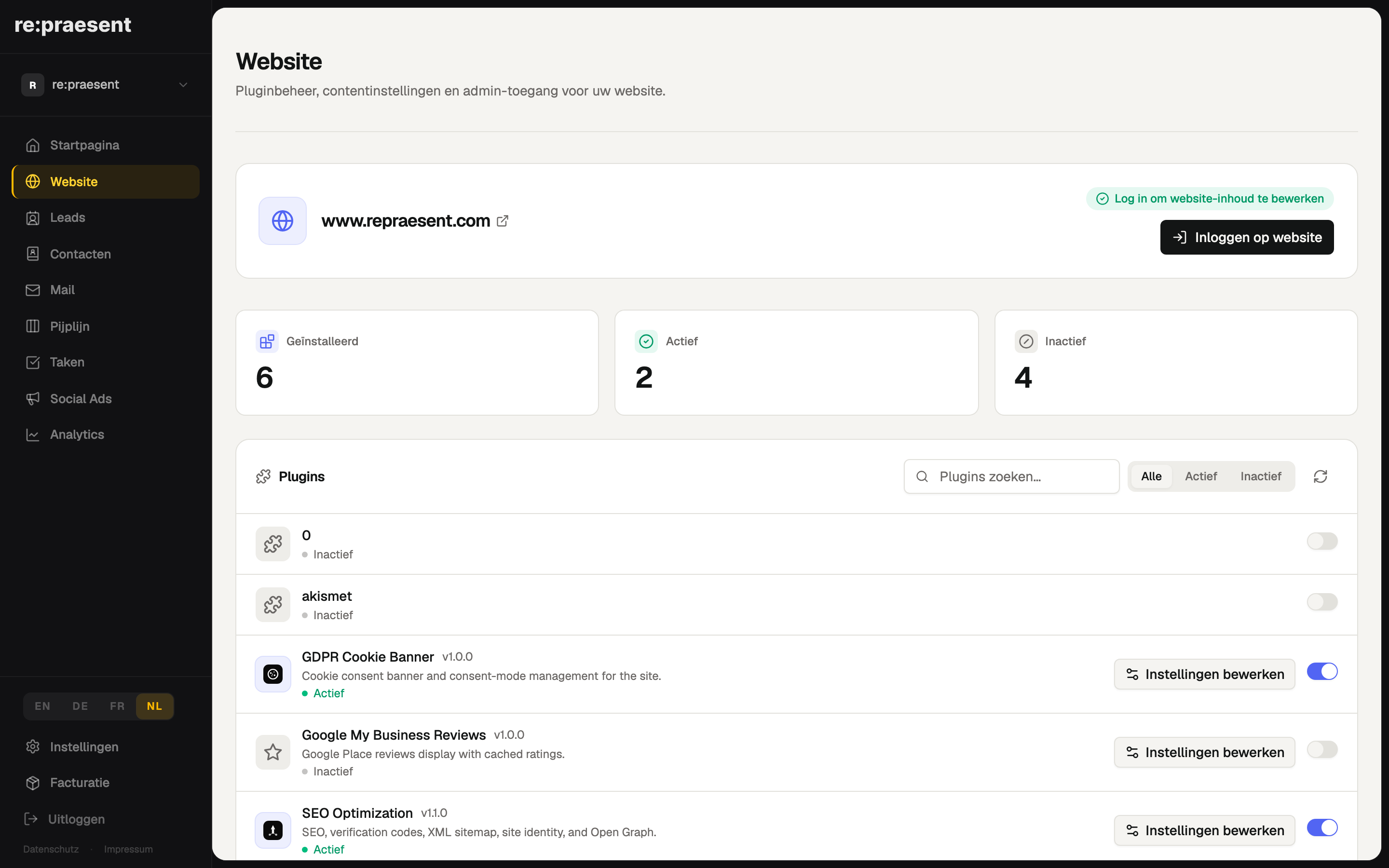Screen dimensions: 1389x868
Task: Click the Contacten icon in sidebar
Action: coord(33,254)
